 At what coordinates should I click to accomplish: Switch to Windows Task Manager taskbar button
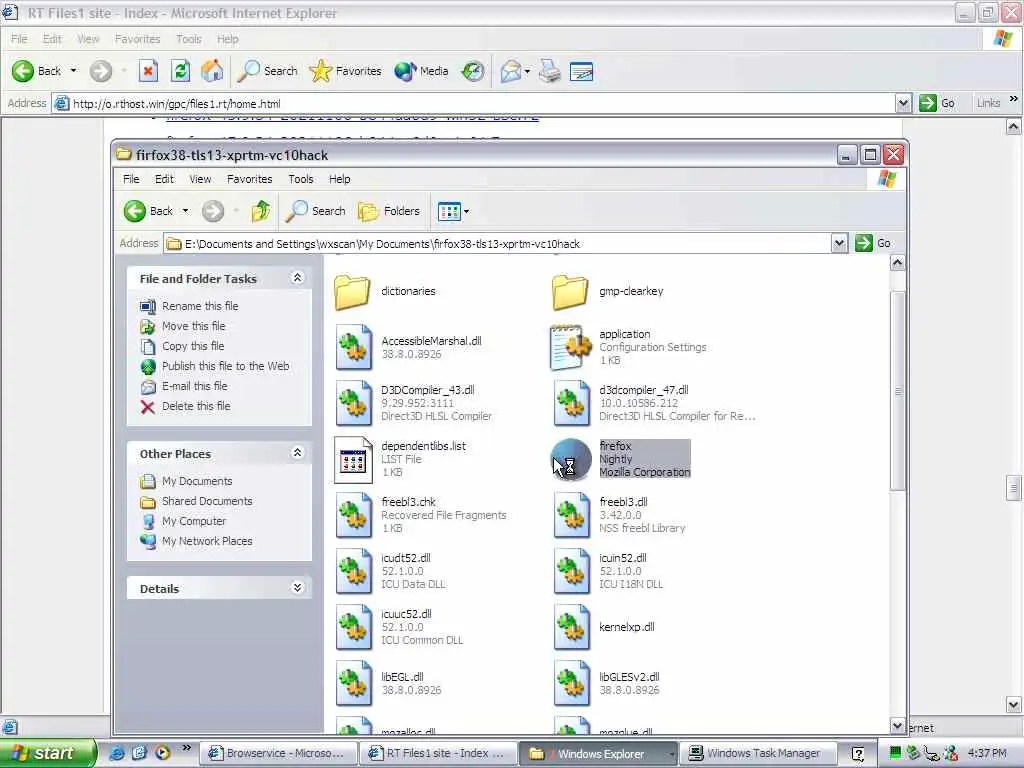click(x=756, y=754)
